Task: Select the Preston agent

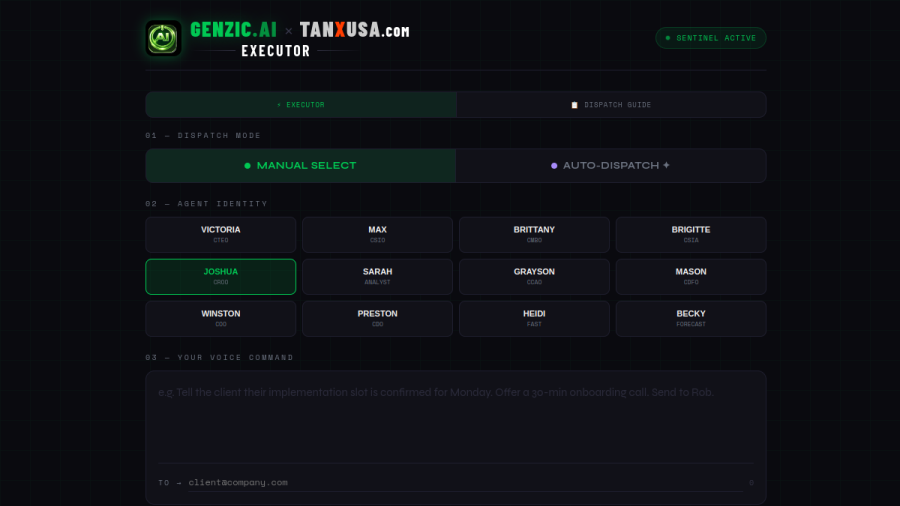Action: click(378, 318)
